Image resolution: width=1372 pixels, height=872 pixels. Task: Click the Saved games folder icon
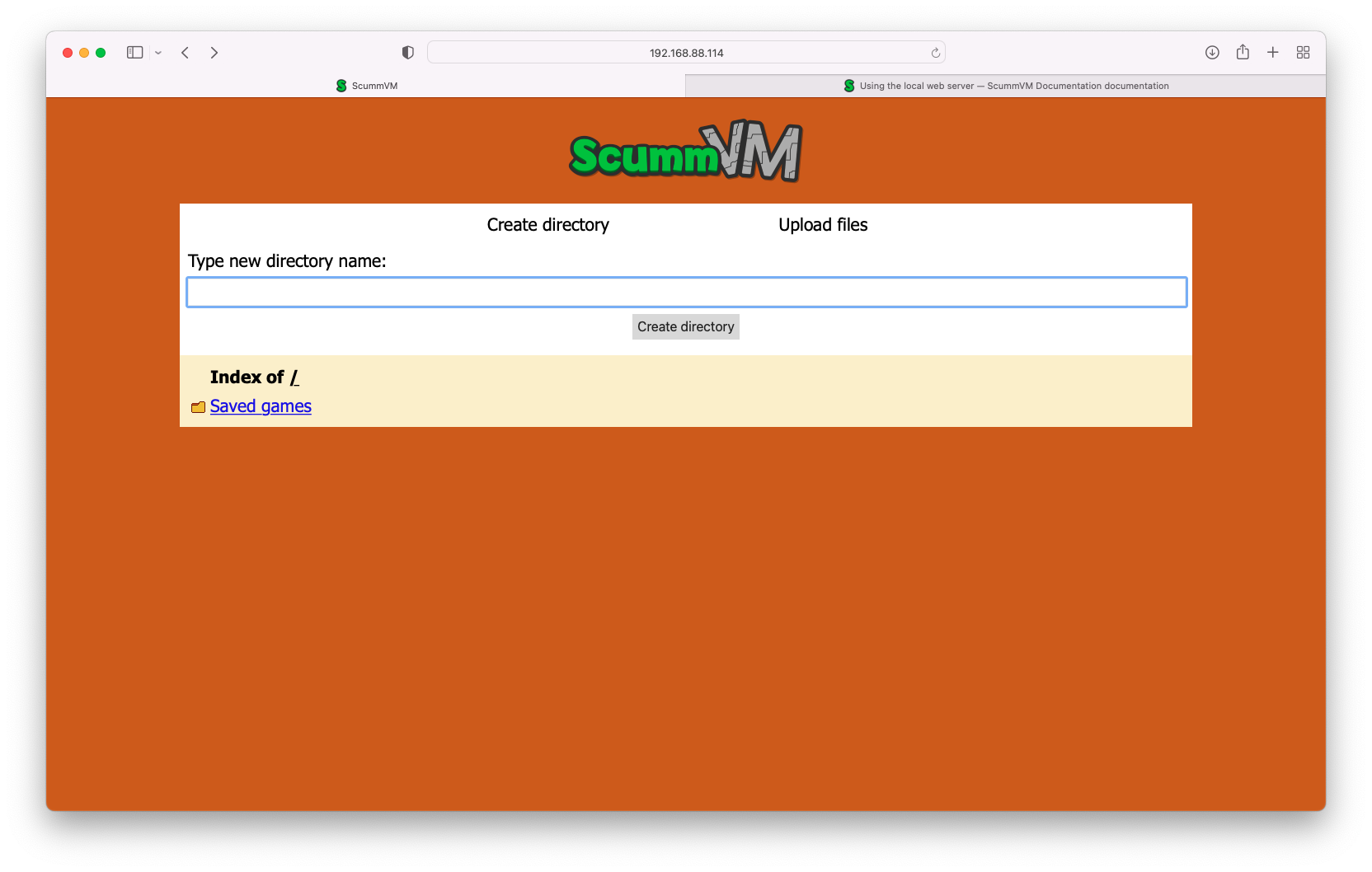coord(198,407)
